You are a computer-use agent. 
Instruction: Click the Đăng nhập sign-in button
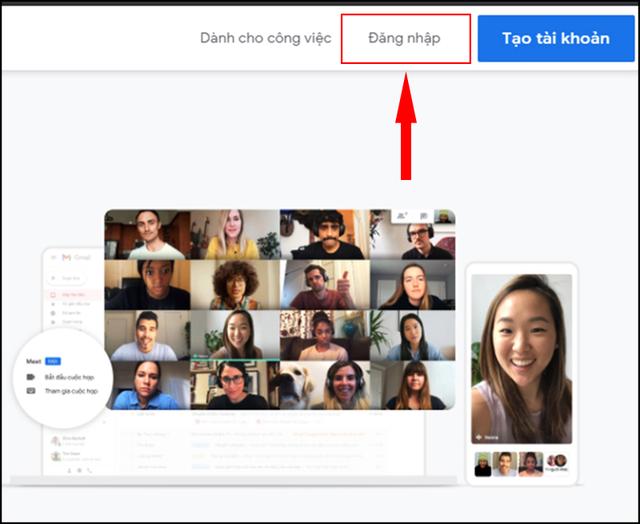coord(405,39)
